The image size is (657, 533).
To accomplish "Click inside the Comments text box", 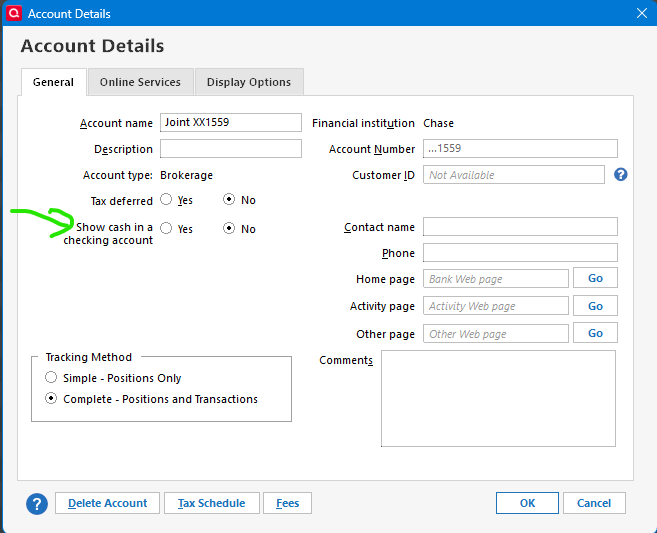I will pos(498,398).
